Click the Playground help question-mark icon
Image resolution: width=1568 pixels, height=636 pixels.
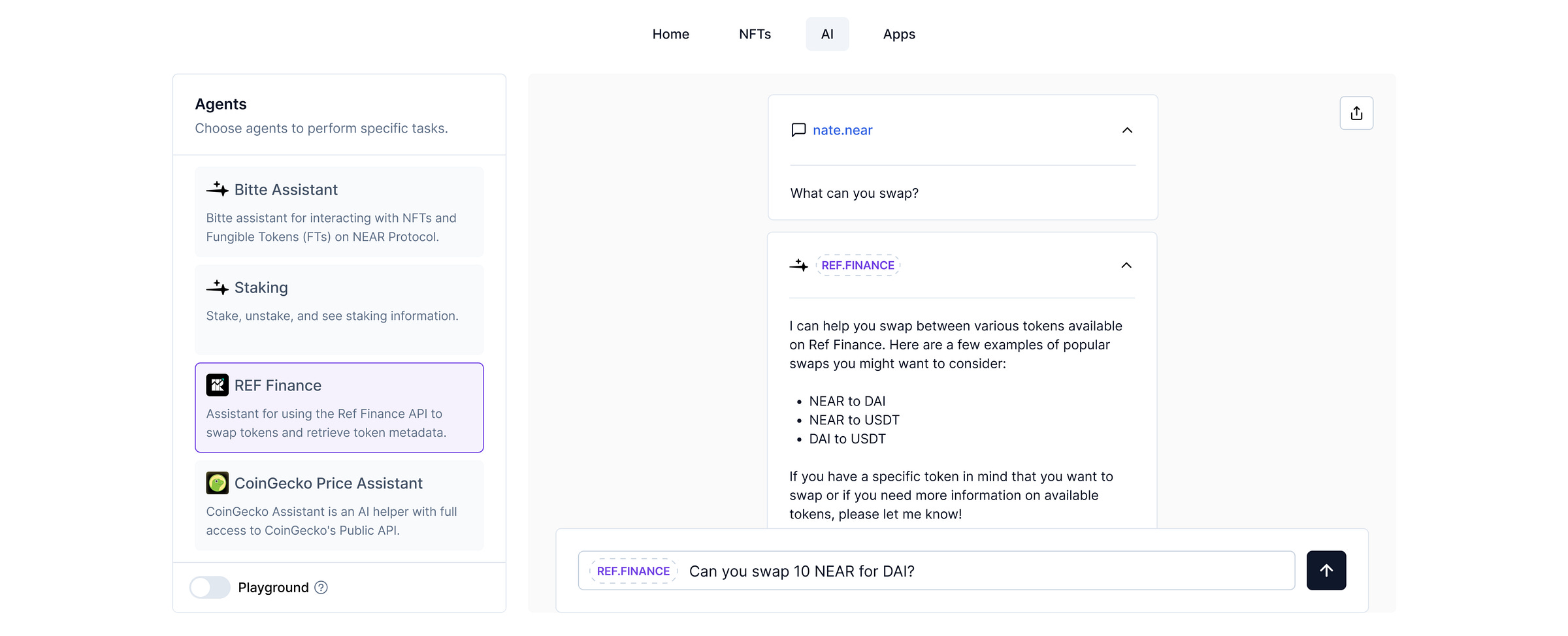(x=321, y=588)
